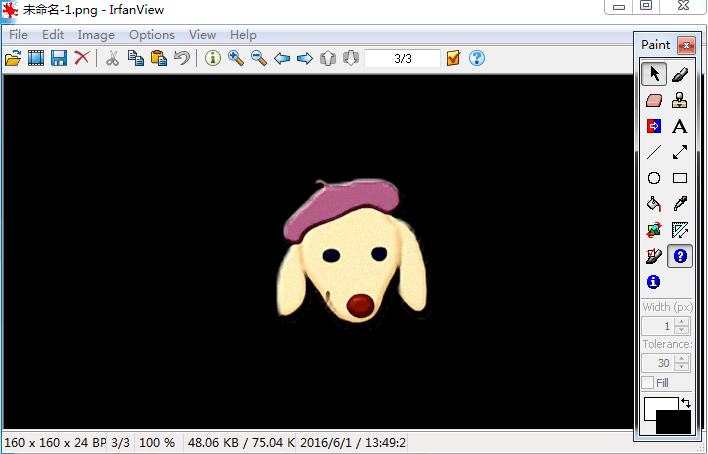Select the ellipse tool in Paint
The width and height of the screenshot is (708, 454).
coord(654,178)
